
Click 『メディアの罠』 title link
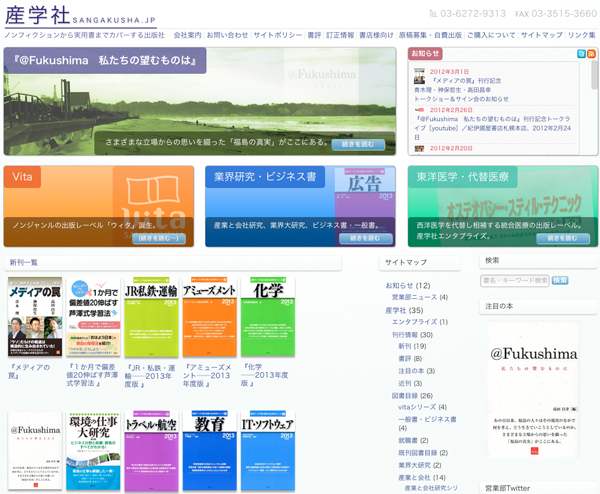click(x=29, y=371)
